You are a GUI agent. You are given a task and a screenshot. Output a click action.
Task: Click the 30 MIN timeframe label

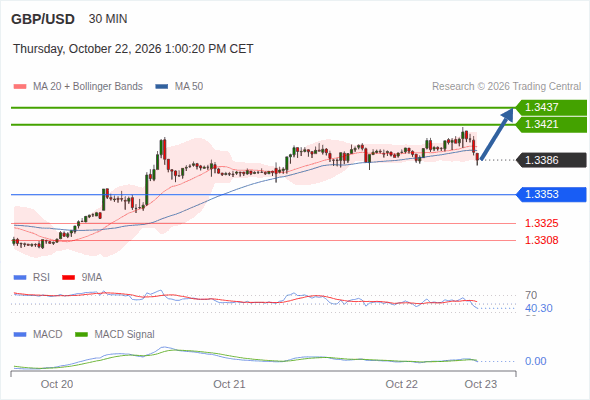pyautogui.click(x=108, y=19)
